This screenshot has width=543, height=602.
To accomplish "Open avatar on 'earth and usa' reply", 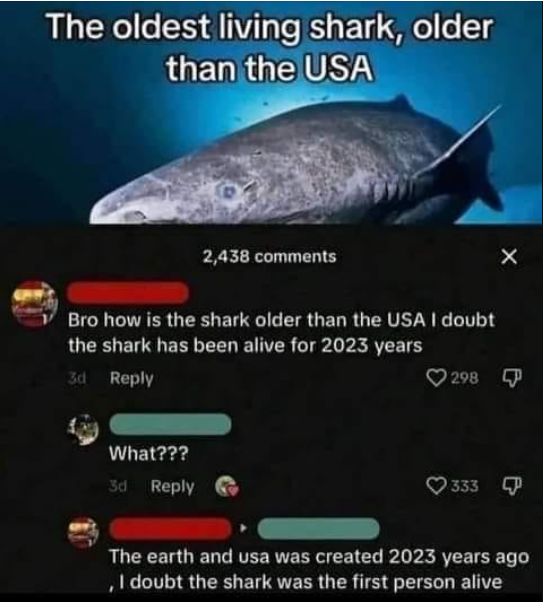I will pos(83,533).
